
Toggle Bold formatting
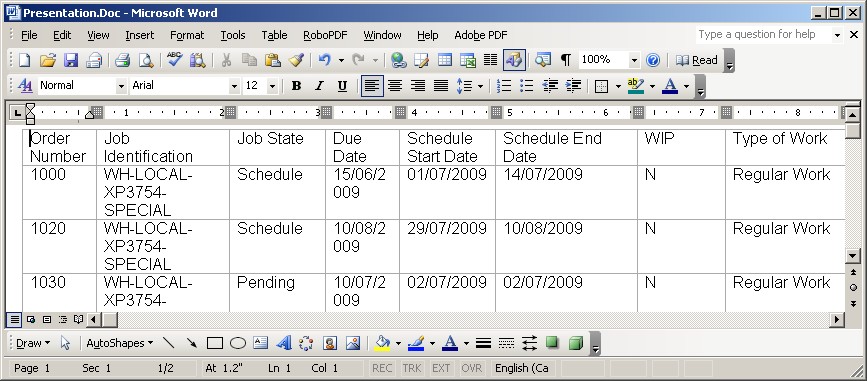296,86
